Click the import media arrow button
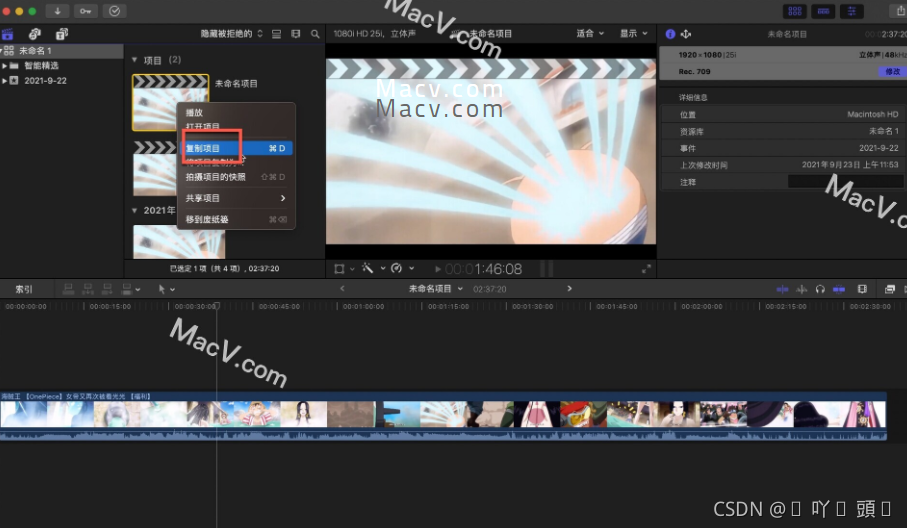The image size is (907, 528). 57,11
